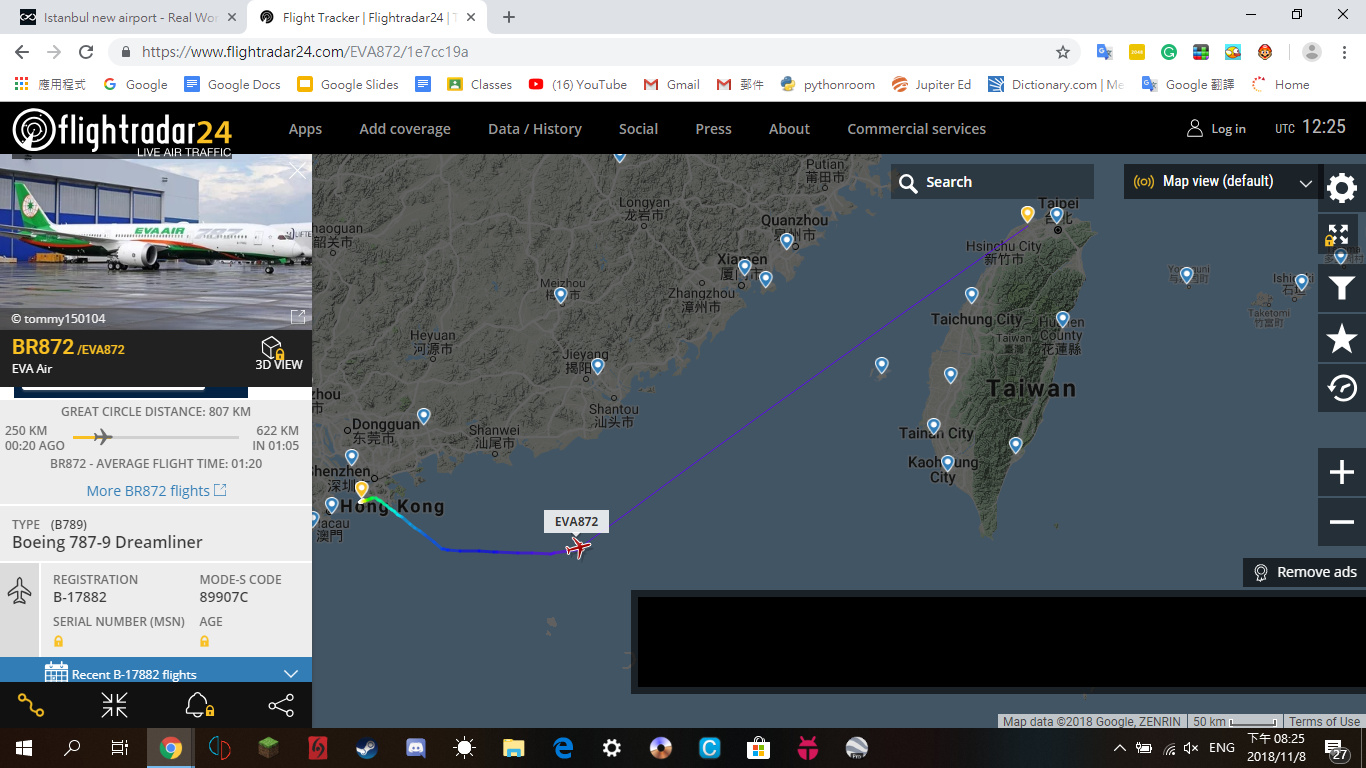Zoom in on the map
The width and height of the screenshot is (1366, 768).
[1342, 472]
